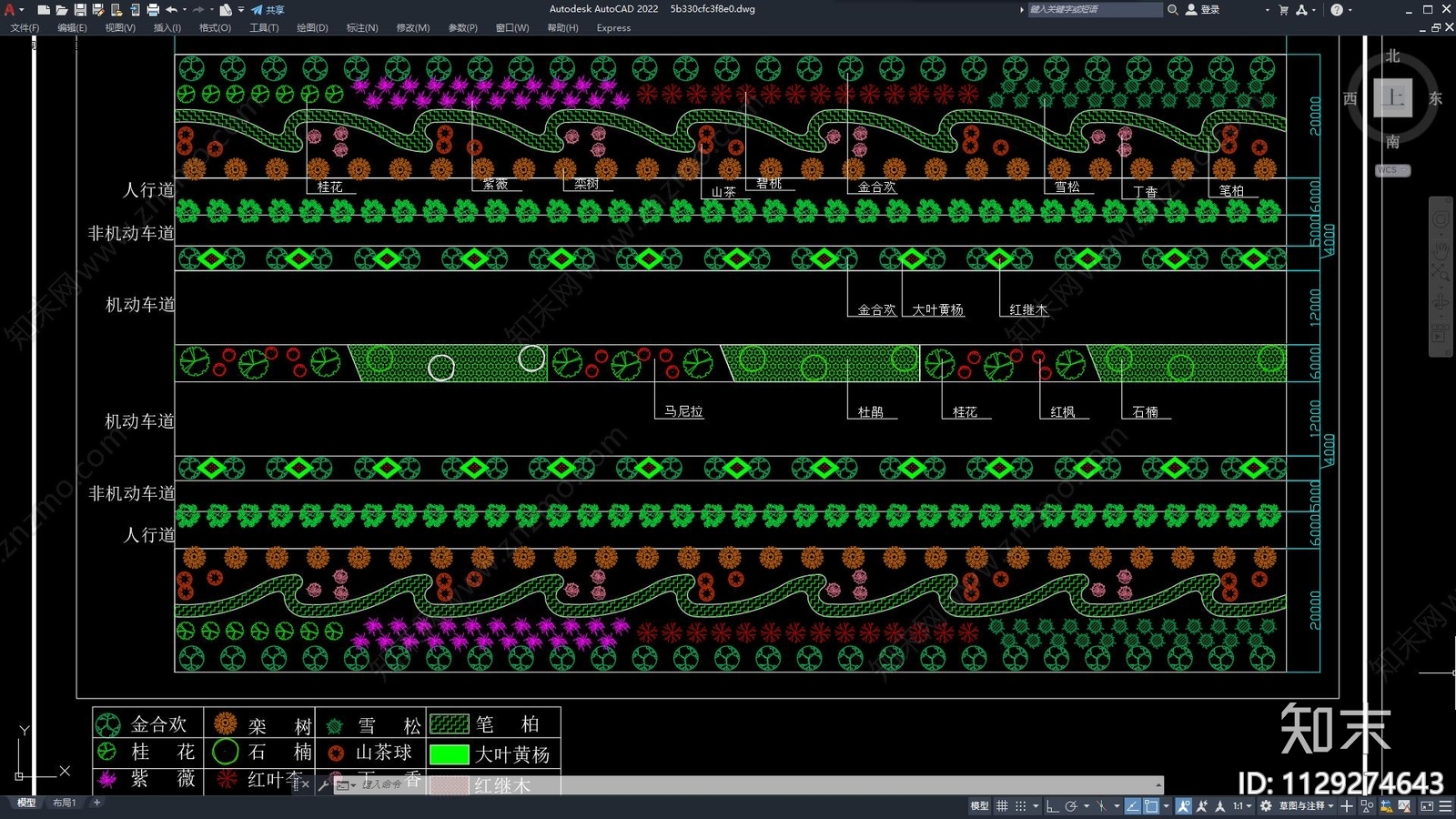Viewport: 1456px width, 819px height.
Task: Toggle ortho mode in status bar
Action: 1052,805
